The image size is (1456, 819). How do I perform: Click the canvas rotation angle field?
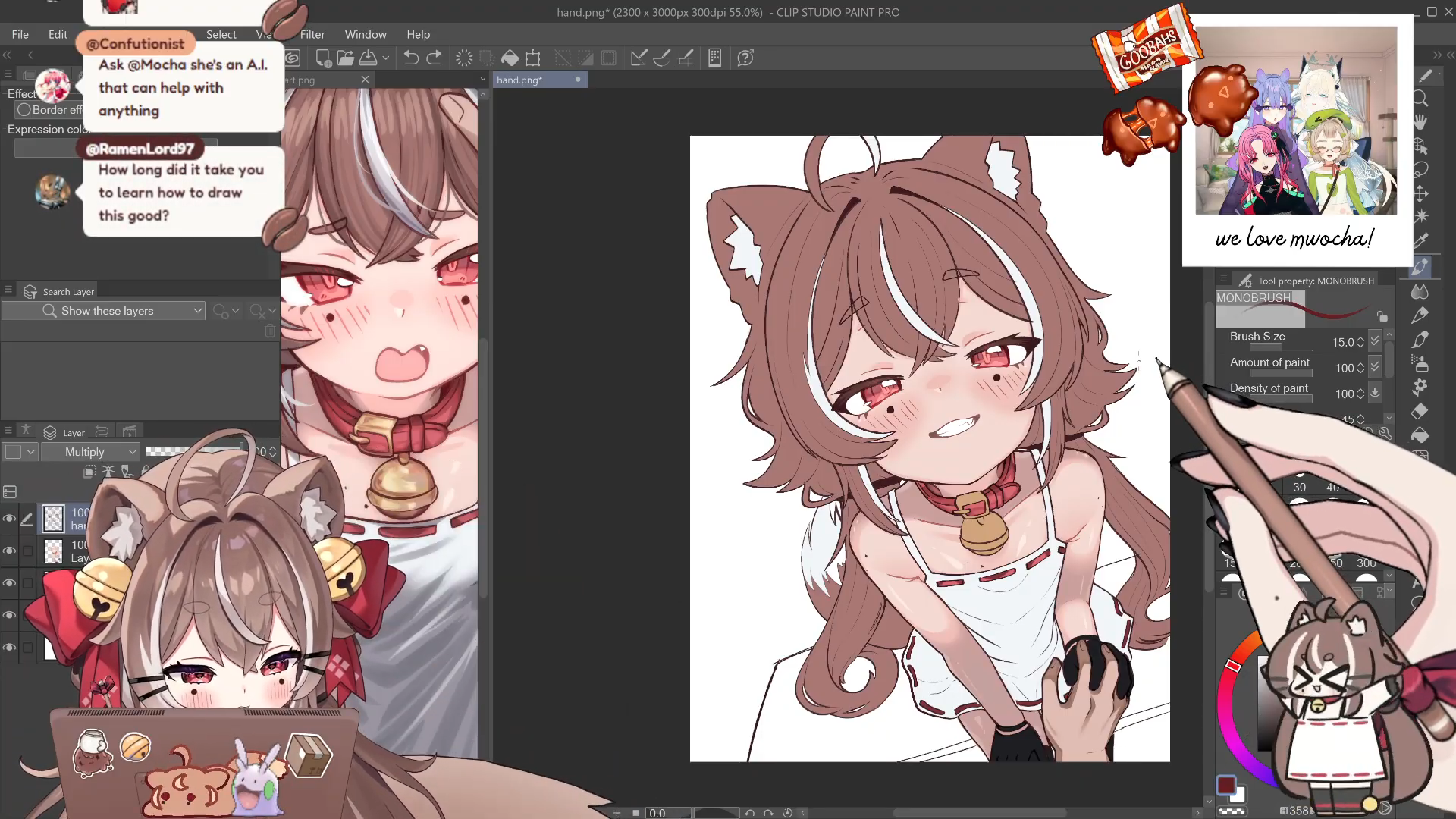667,813
